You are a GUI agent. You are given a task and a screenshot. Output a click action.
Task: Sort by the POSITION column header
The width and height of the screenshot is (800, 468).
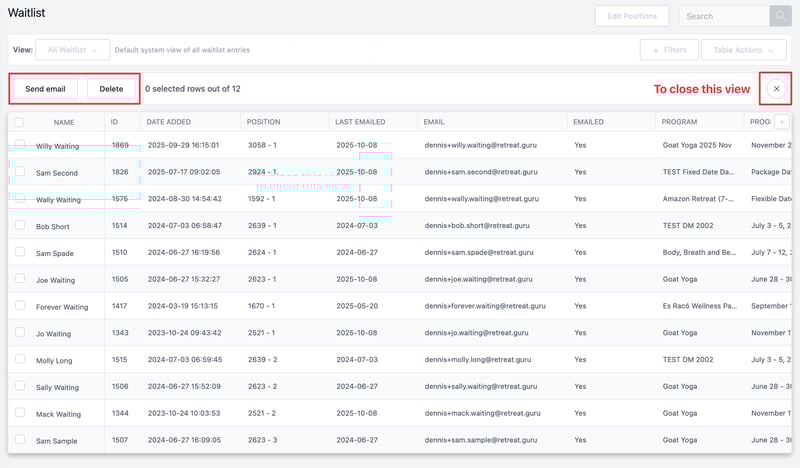click(263, 122)
